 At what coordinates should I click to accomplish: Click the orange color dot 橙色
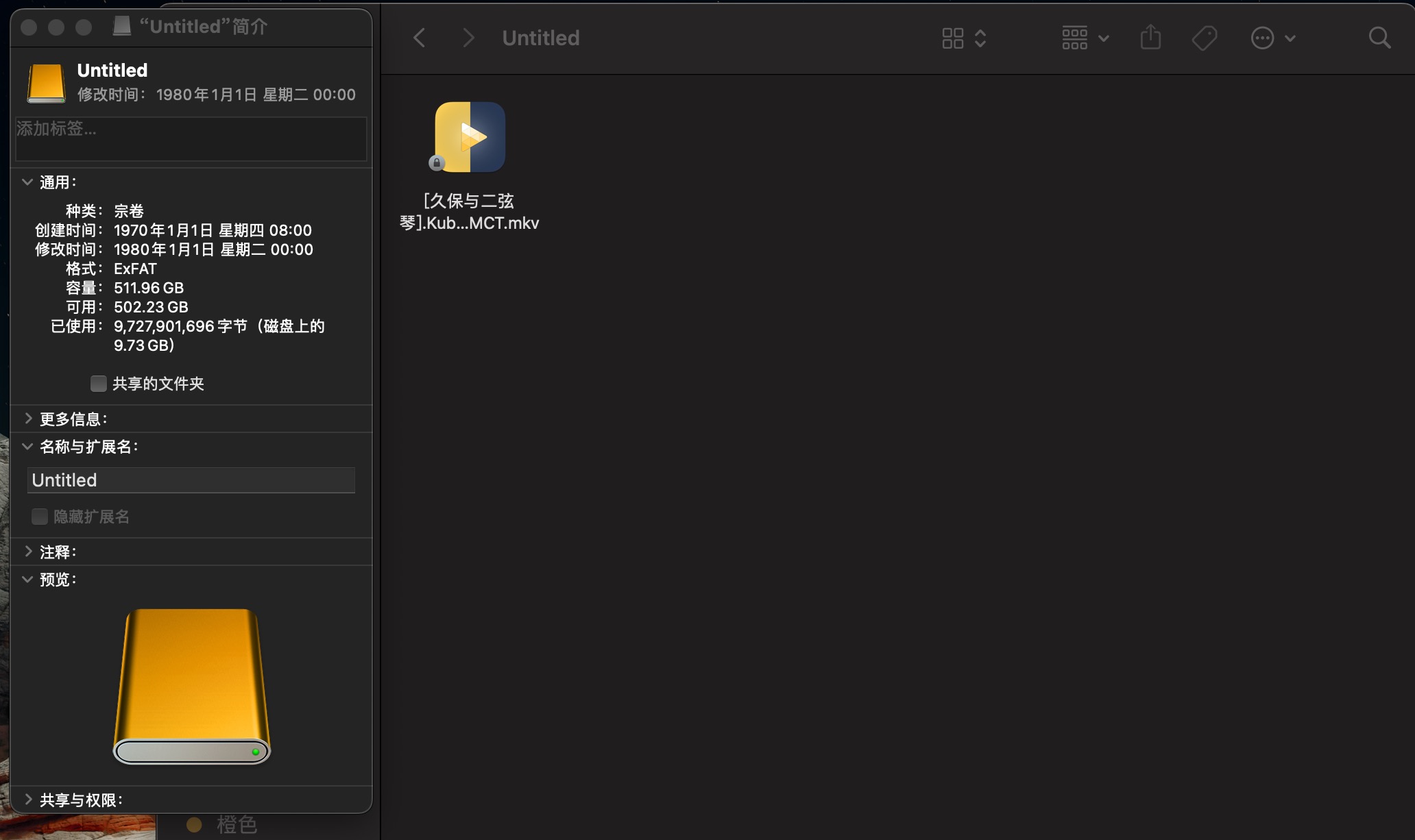pos(194,825)
